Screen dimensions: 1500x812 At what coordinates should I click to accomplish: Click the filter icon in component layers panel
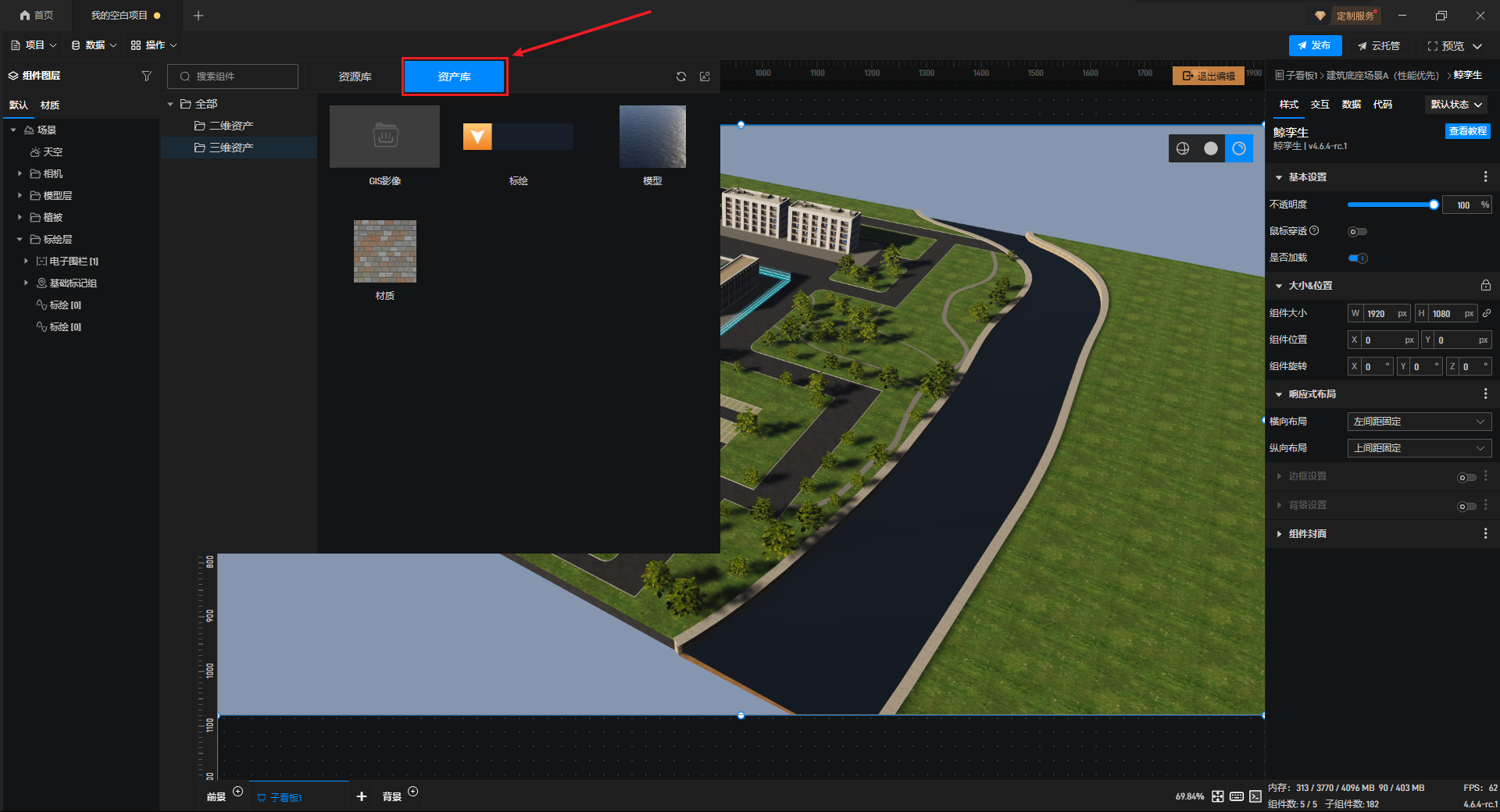[x=146, y=76]
